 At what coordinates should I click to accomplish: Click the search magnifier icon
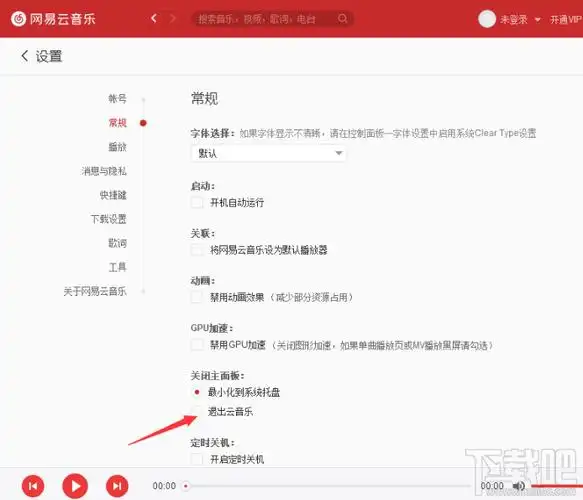pos(342,19)
